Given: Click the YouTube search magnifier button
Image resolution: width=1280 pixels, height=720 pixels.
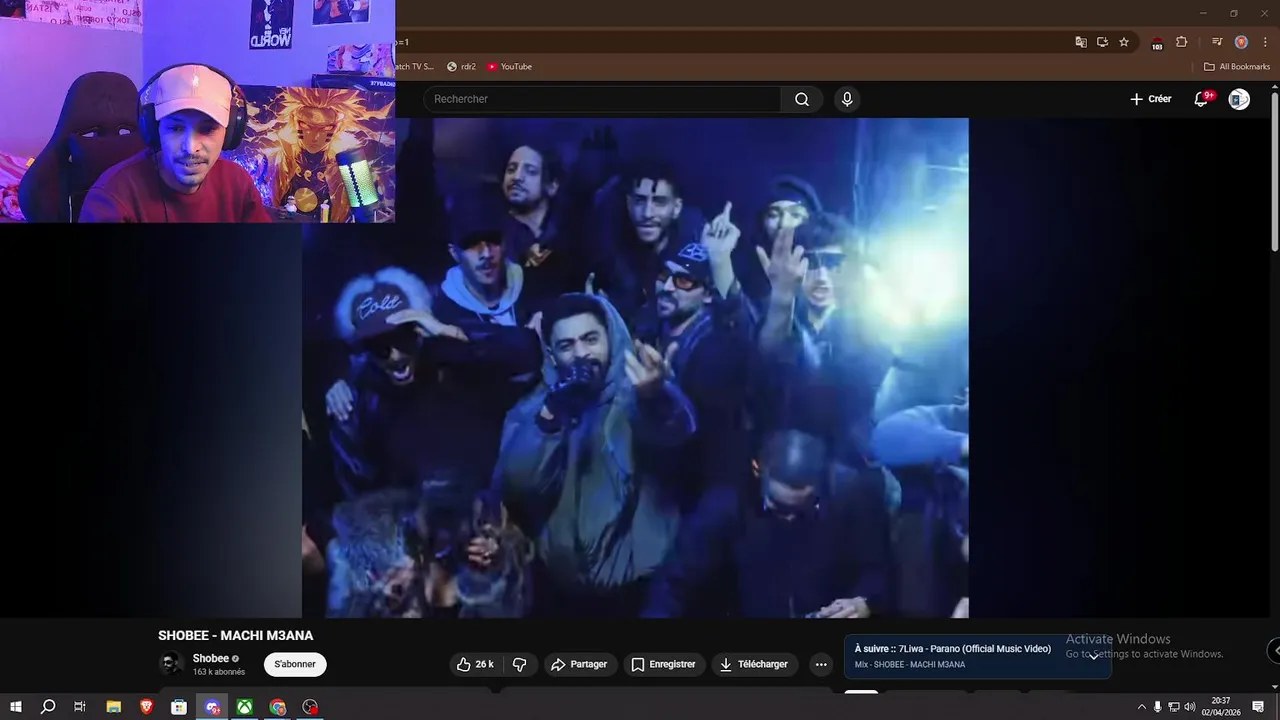Looking at the screenshot, I should 802,99.
